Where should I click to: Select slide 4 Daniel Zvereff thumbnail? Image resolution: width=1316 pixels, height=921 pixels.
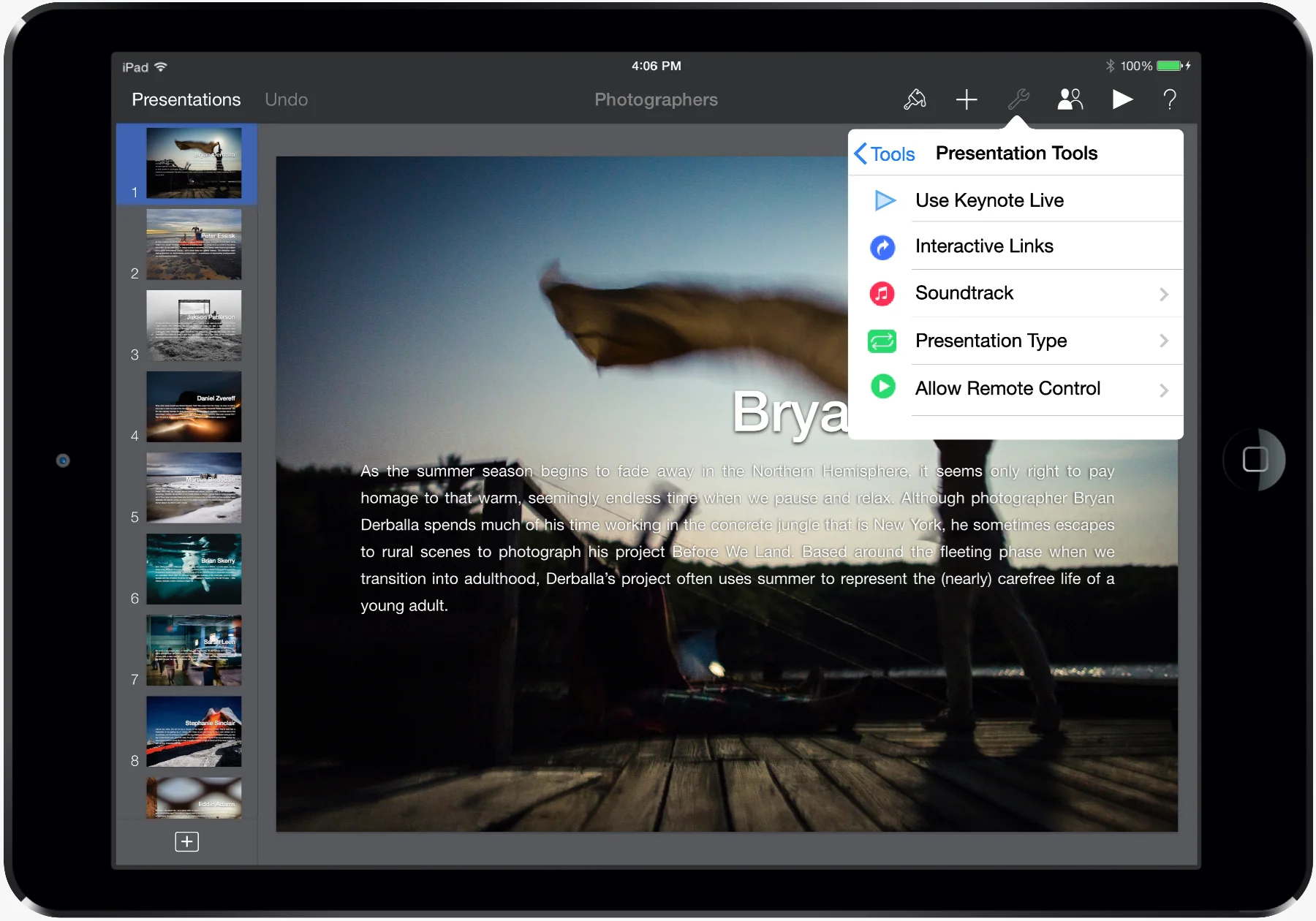[194, 406]
